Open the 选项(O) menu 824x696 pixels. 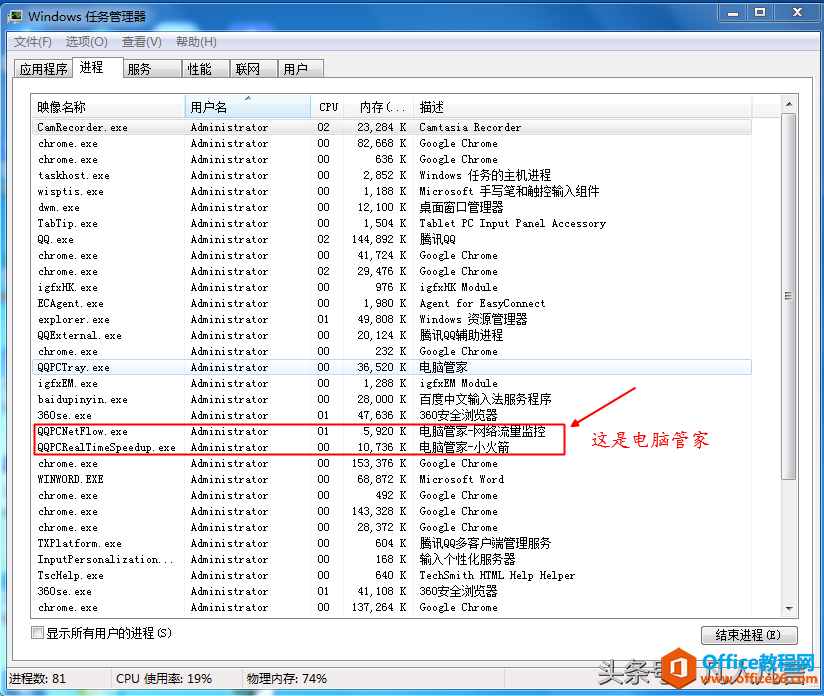(x=87, y=42)
